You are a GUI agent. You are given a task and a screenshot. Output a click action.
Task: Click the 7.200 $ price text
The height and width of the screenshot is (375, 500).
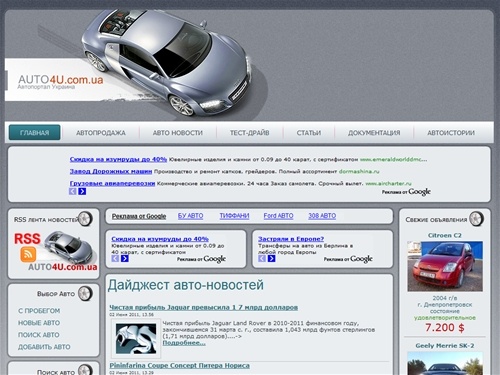(x=445, y=328)
